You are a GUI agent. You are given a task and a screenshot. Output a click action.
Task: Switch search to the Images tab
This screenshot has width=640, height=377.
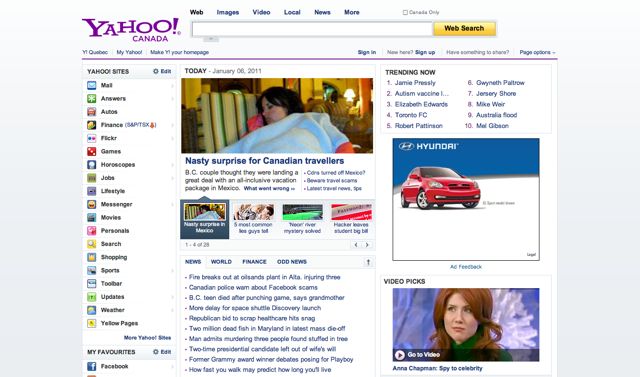[228, 12]
